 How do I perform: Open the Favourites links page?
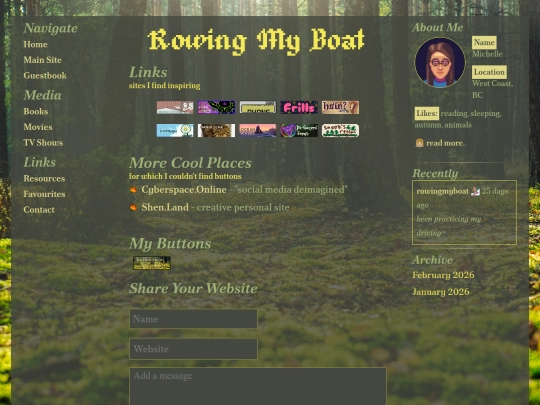(x=44, y=194)
